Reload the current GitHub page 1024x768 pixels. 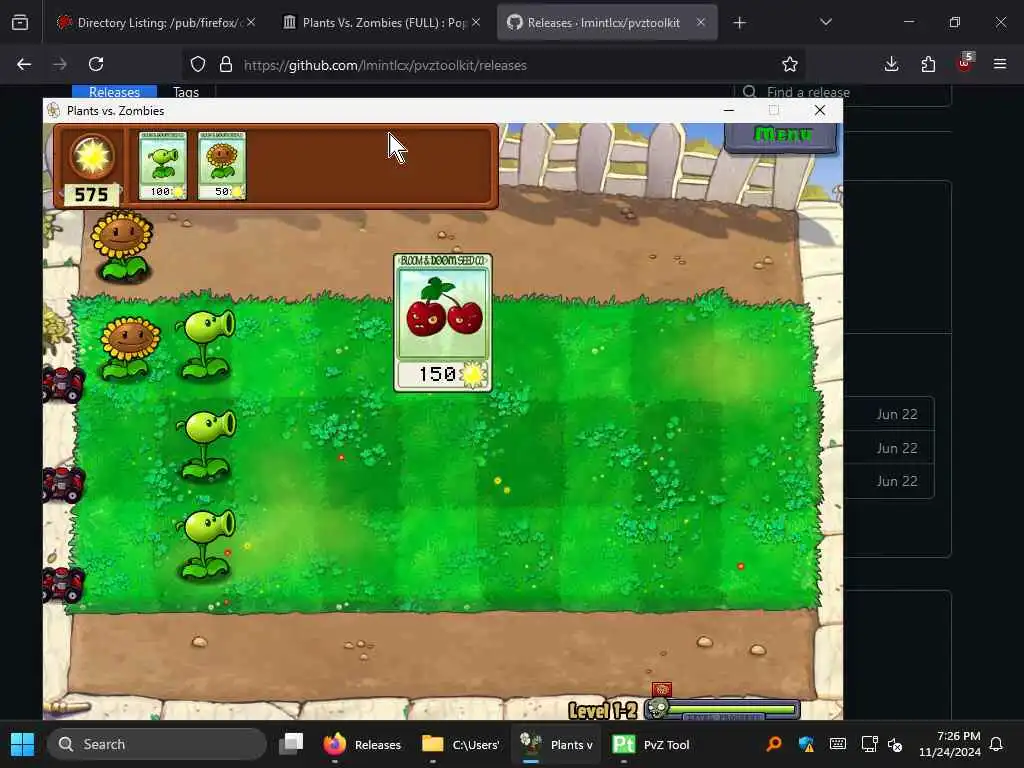tap(96, 64)
